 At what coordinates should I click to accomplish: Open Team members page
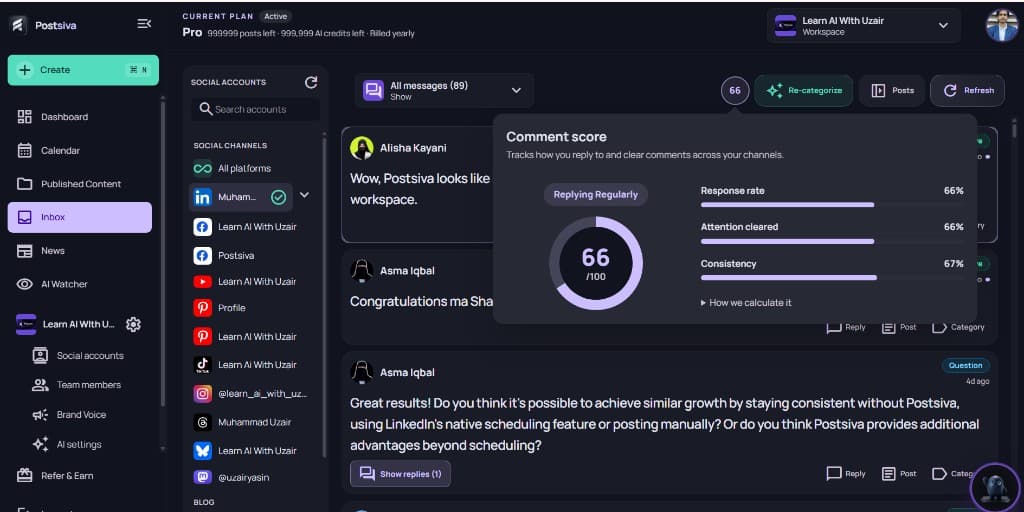pos(89,385)
